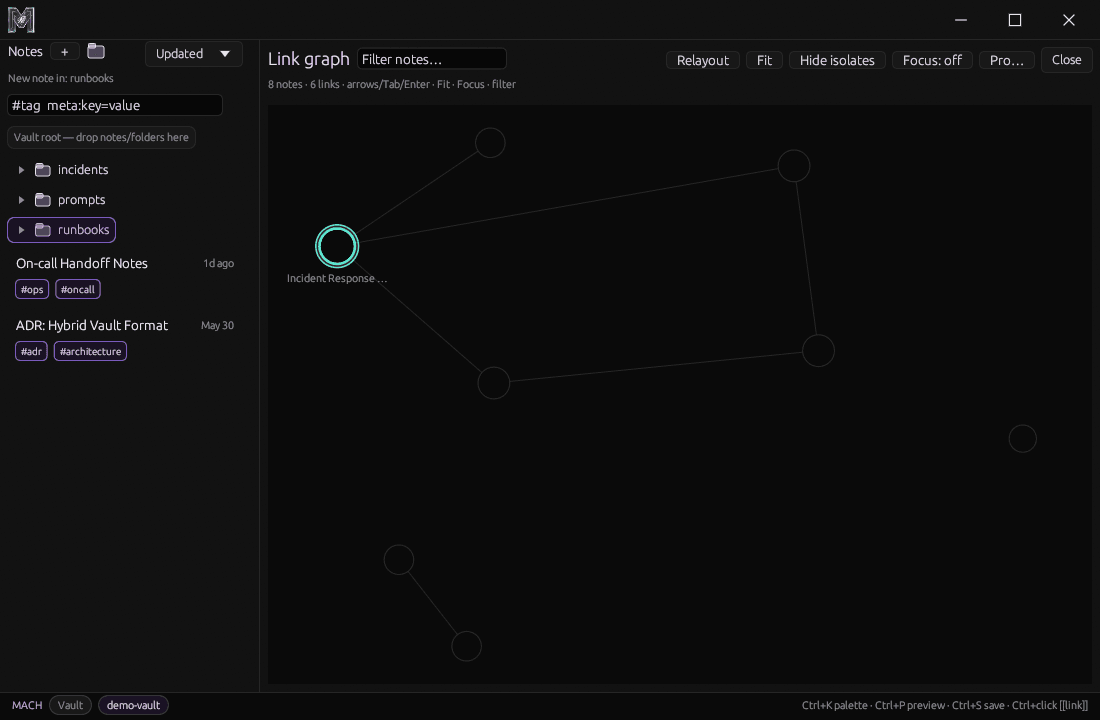
Task: Toggle Focus: off mode
Action: (932, 60)
